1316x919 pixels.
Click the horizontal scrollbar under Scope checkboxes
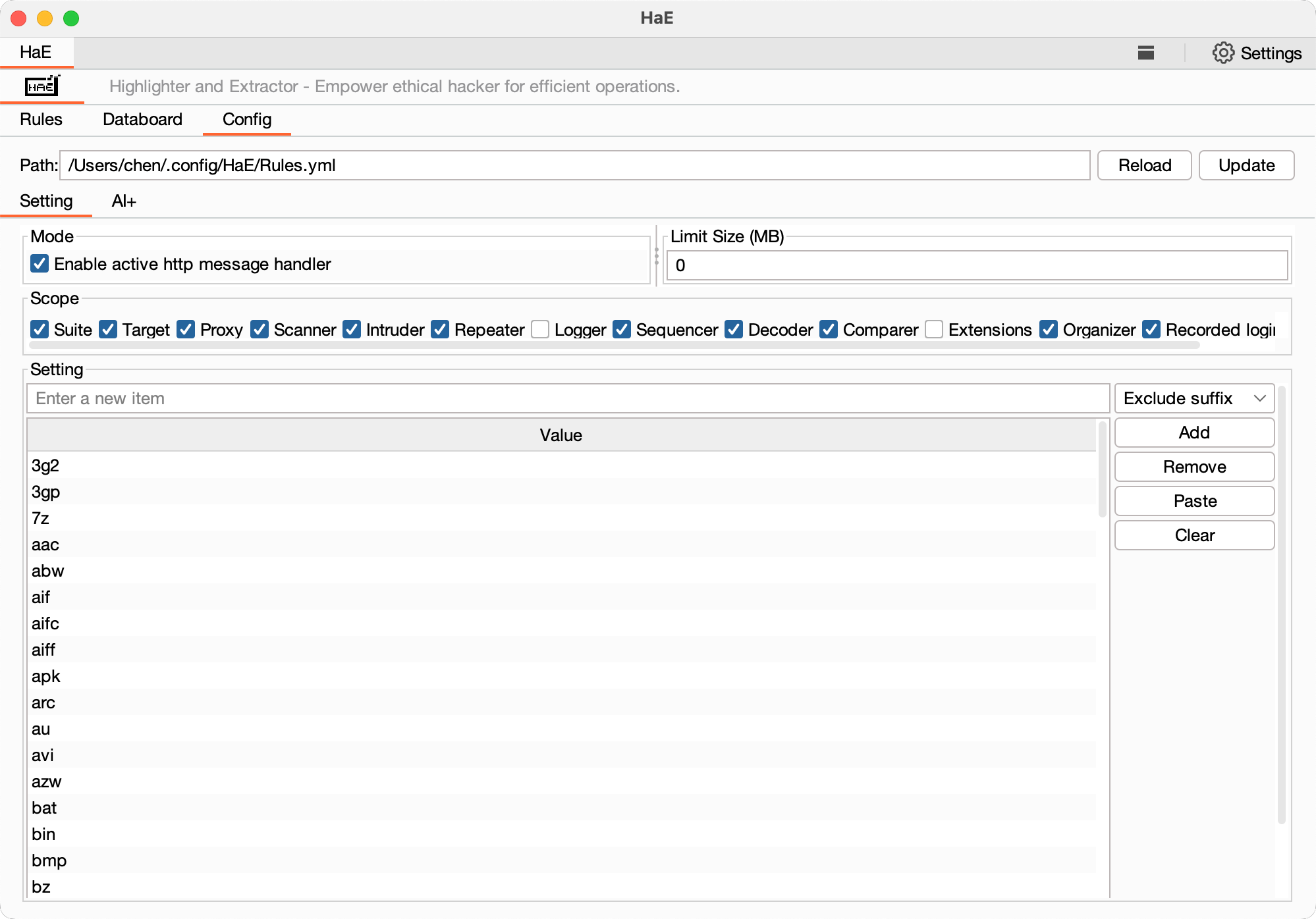(613, 345)
